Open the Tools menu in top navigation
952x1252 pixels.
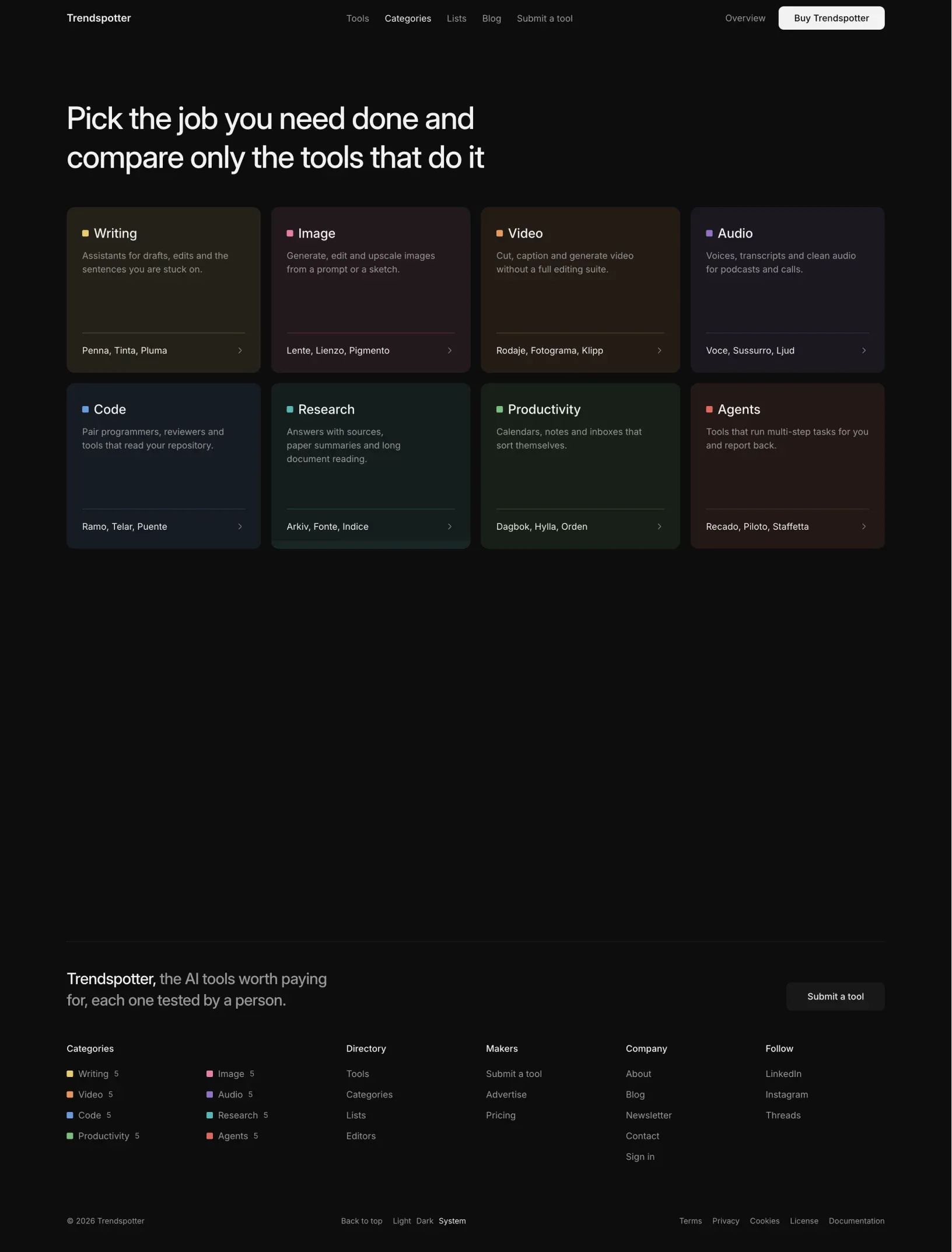click(x=358, y=19)
